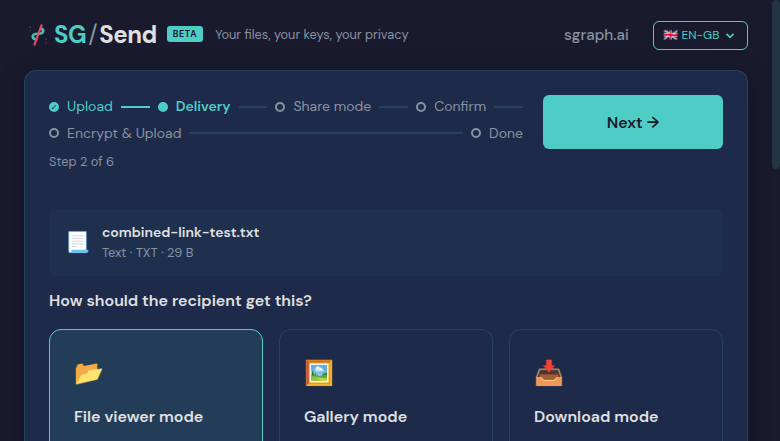Open the sgraph.ai link
This screenshot has height=441, width=780.
pyautogui.click(x=596, y=35)
